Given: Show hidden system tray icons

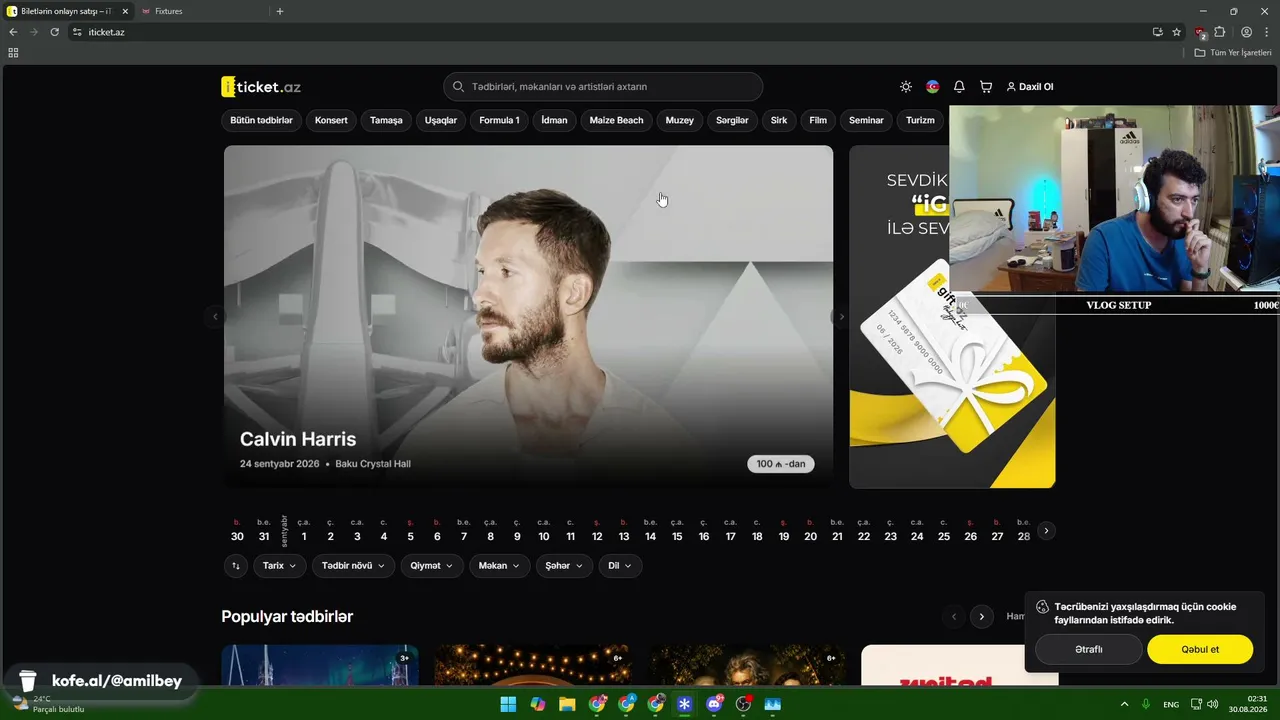Looking at the screenshot, I should [1124, 704].
